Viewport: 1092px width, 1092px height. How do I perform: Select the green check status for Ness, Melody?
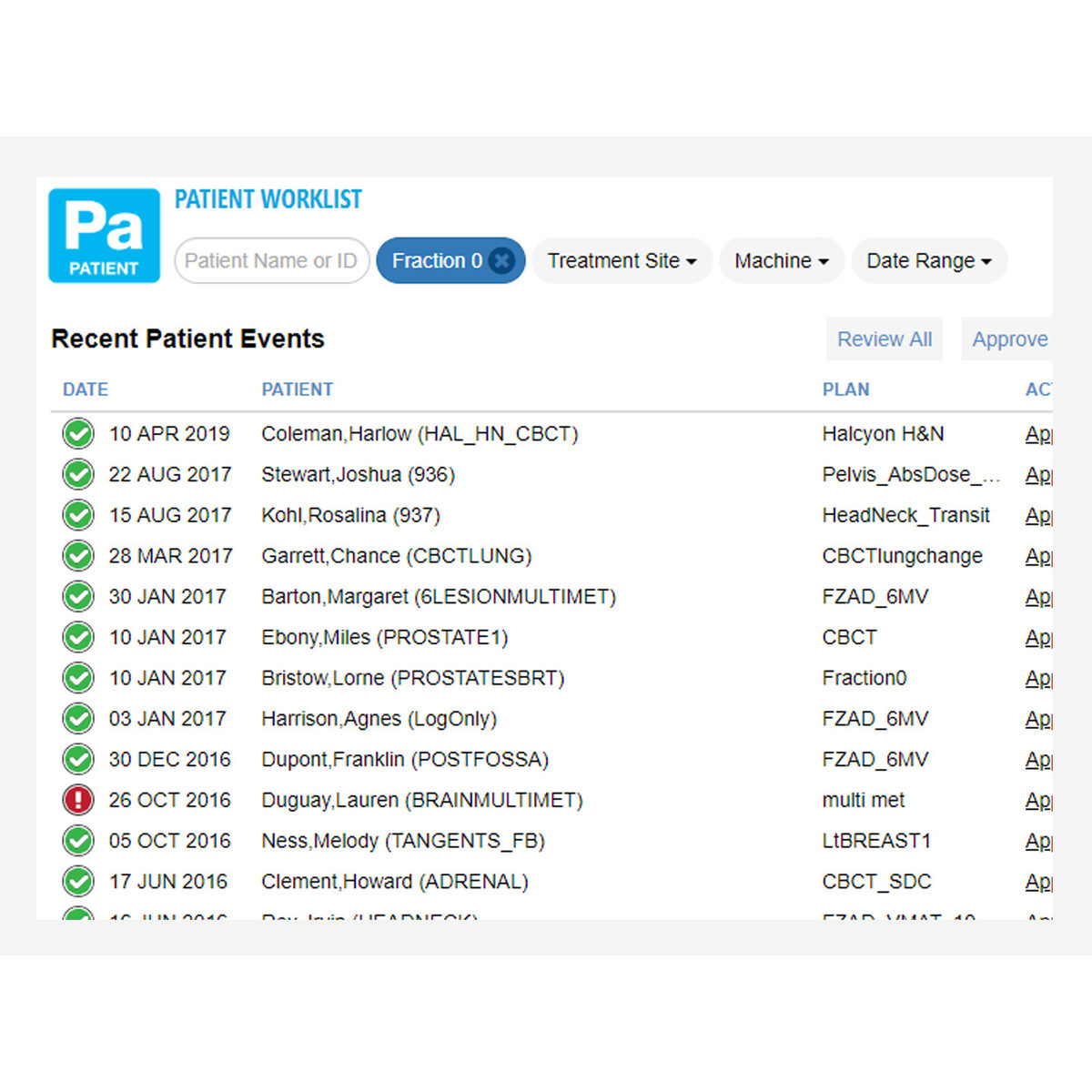[x=78, y=841]
